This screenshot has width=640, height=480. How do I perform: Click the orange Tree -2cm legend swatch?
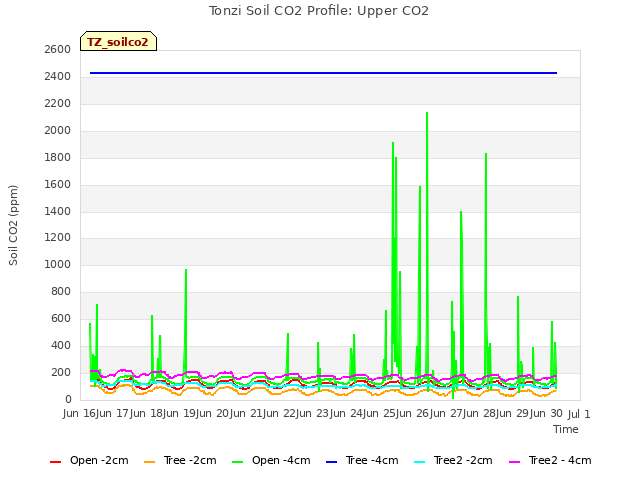149,462
